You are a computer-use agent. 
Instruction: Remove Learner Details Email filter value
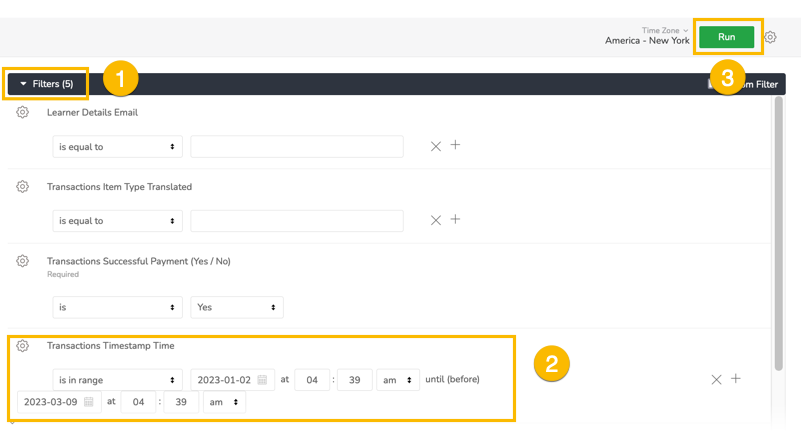click(436, 147)
